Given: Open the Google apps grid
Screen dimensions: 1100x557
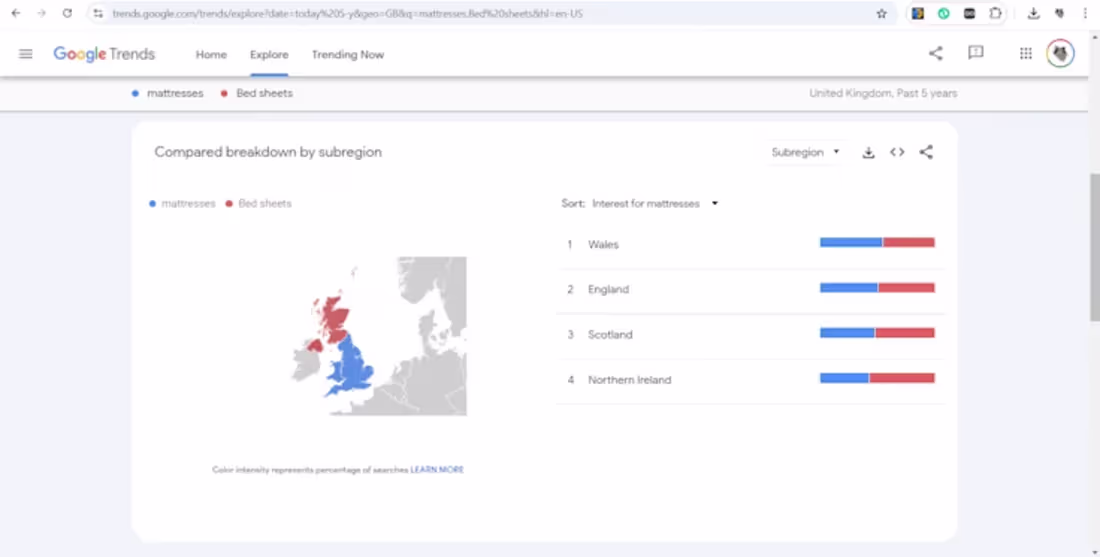Looking at the screenshot, I should point(1025,54).
